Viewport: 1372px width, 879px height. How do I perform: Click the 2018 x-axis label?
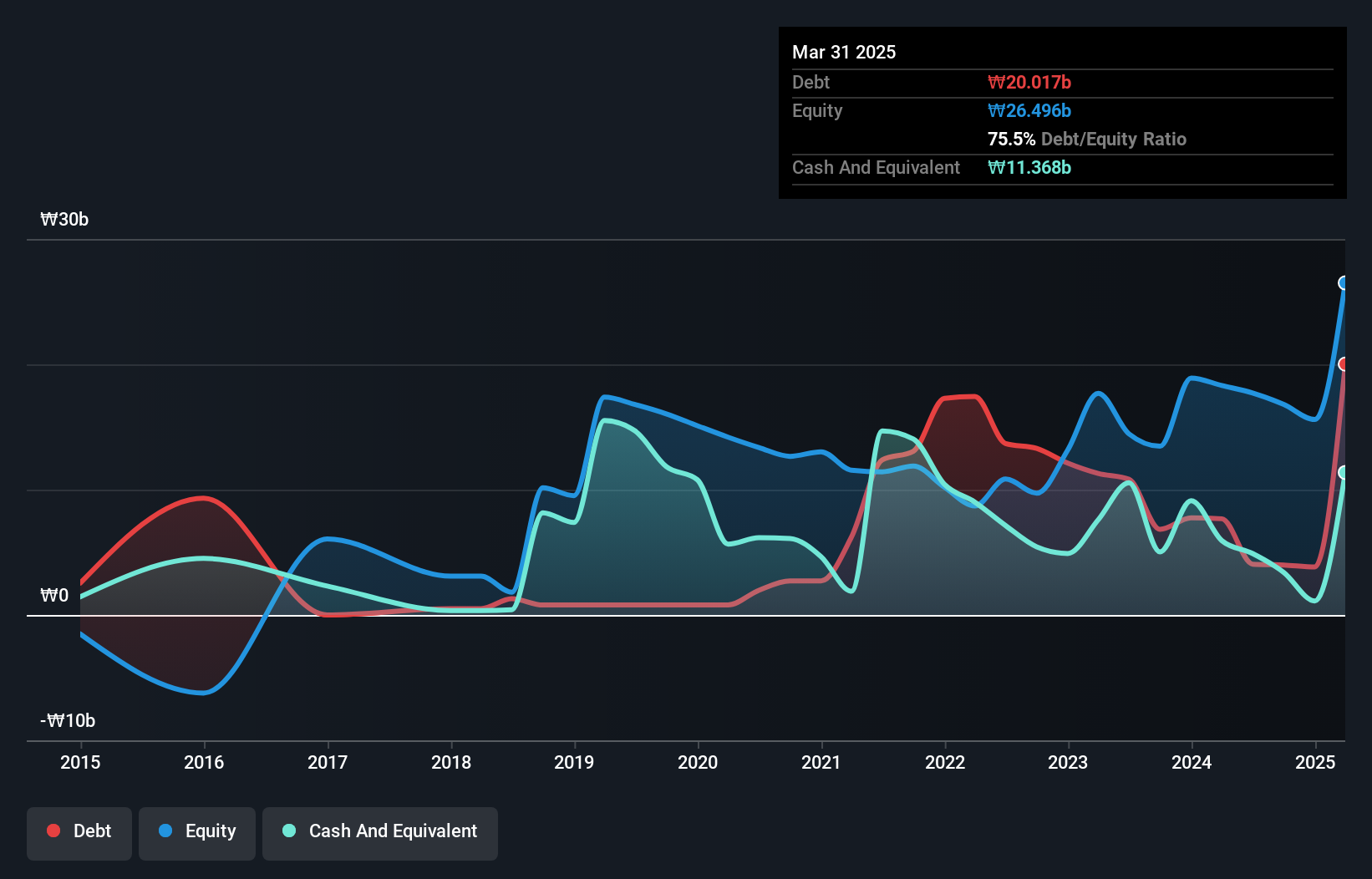451,762
